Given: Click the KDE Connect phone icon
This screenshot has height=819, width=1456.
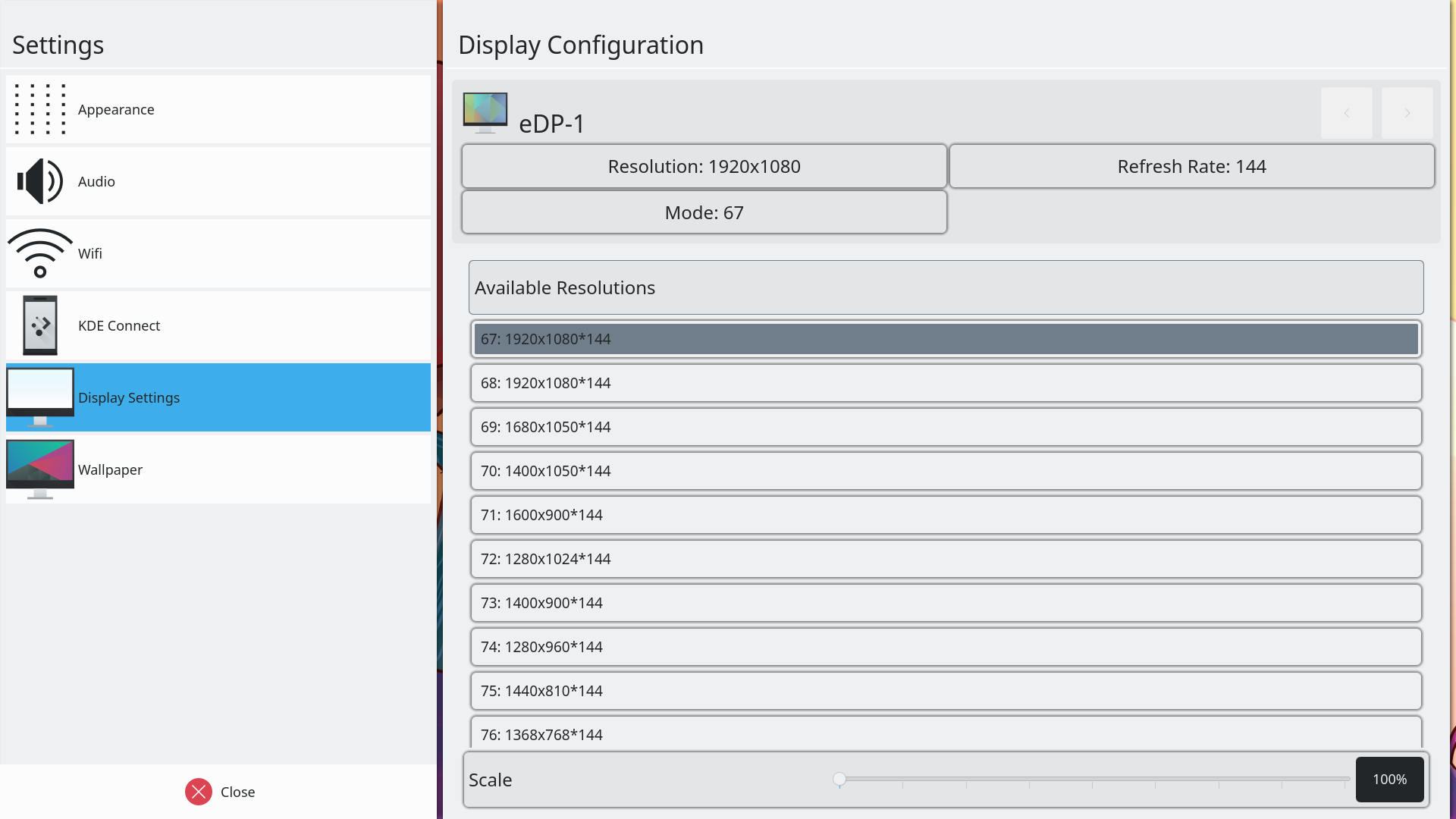Looking at the screenshot, I should point(40,325).
